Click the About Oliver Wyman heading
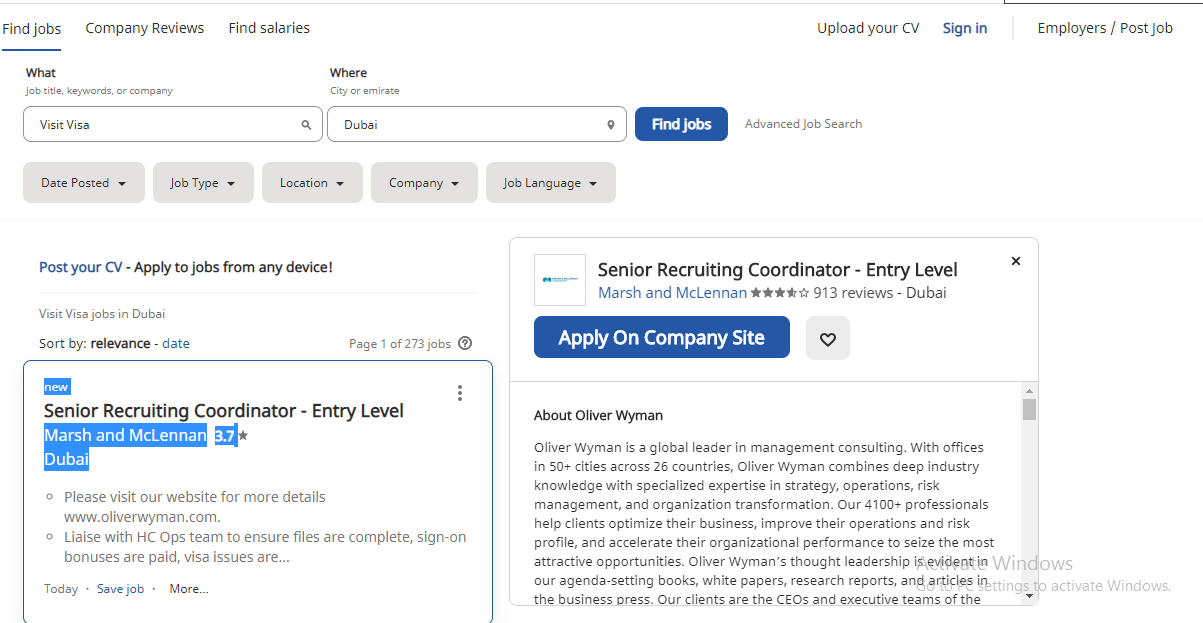 tap(598, 415)
